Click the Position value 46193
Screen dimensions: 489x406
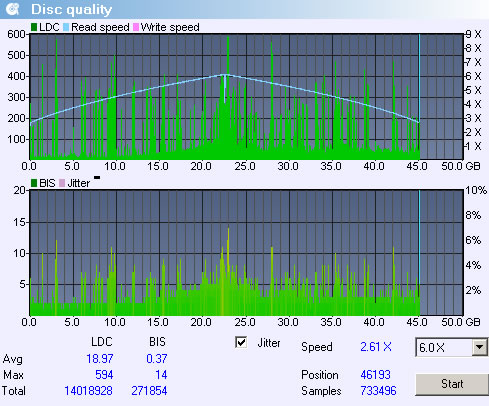point(375,375)
